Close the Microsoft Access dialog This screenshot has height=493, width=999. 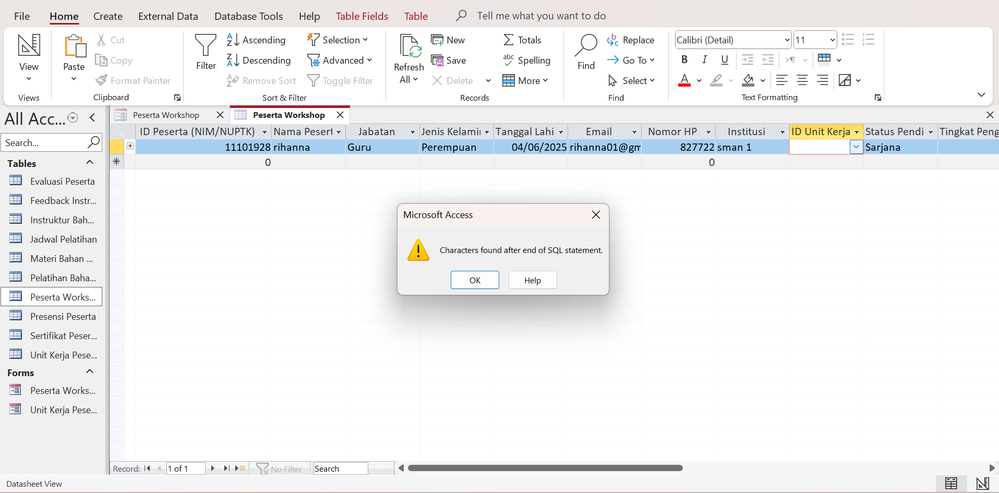point(596,215)
